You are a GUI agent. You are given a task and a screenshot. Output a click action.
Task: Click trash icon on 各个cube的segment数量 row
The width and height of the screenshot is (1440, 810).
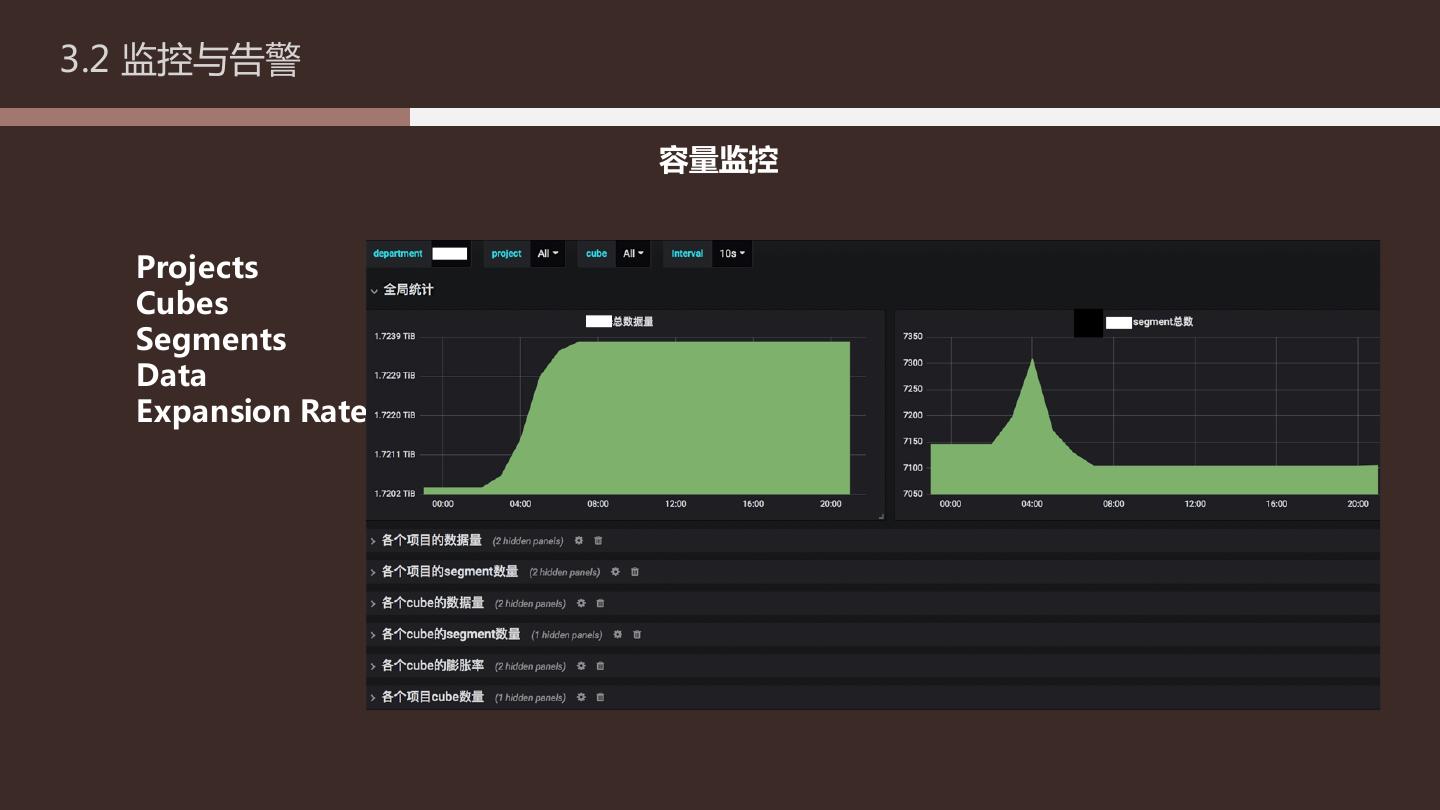(x=637, y=634)
